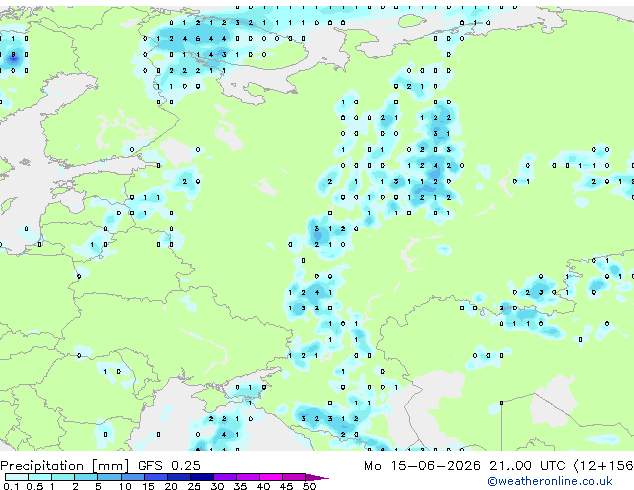Screen dimensions: 634x490
Task: Click the '21..00 UTC' time text
Action: click(x=527, y=466)
